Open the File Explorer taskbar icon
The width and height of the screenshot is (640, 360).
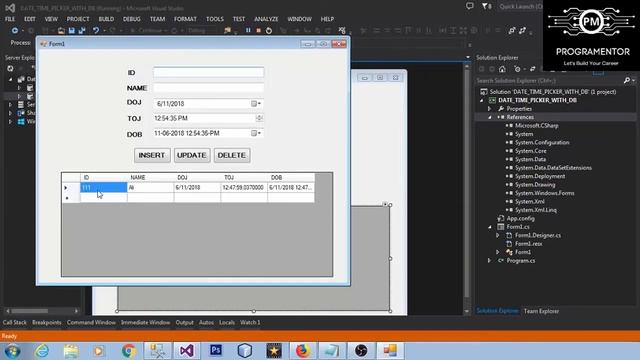click(71, 351)
